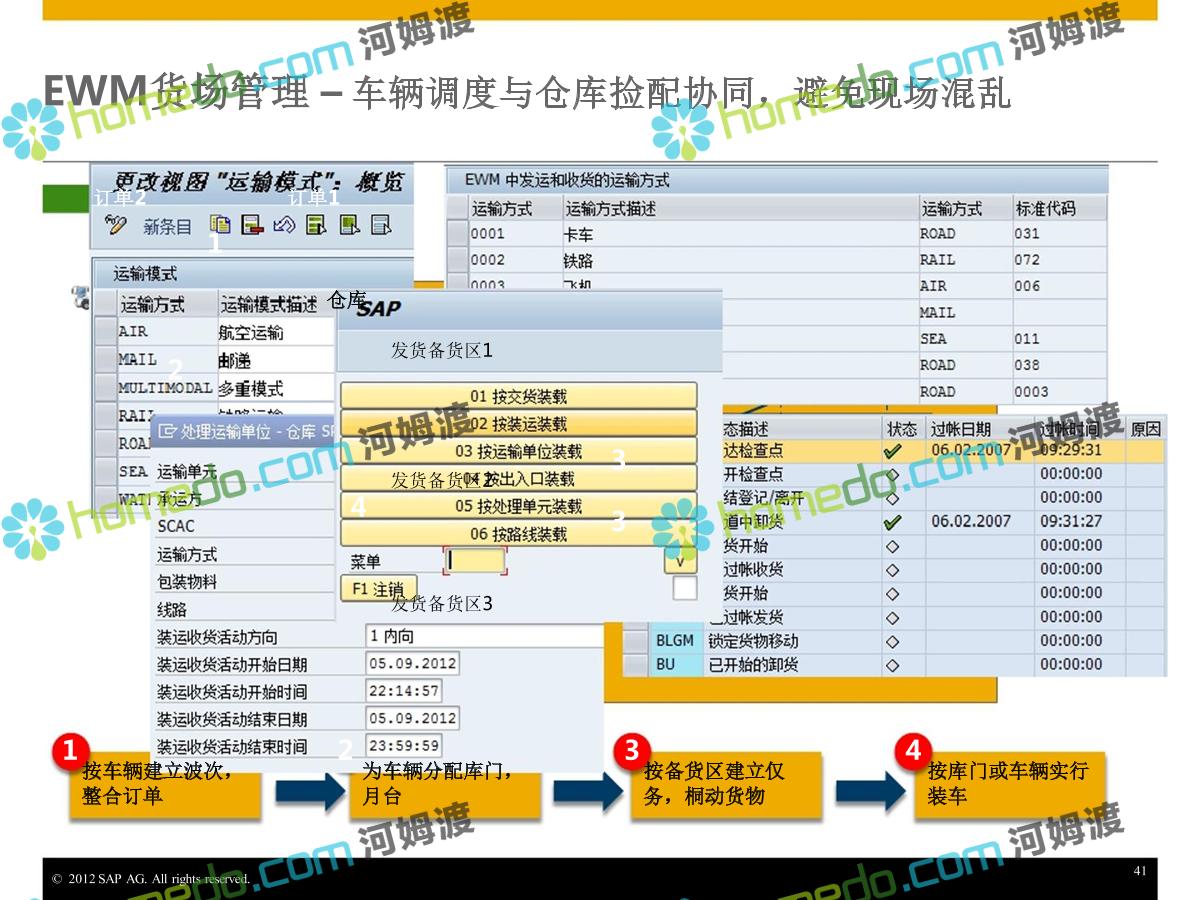Image resolution: width=1200 pixels, height=900 pixels.
Task: Click the diamond status icon for 锁定货物移动
Action: click(893, 641)
